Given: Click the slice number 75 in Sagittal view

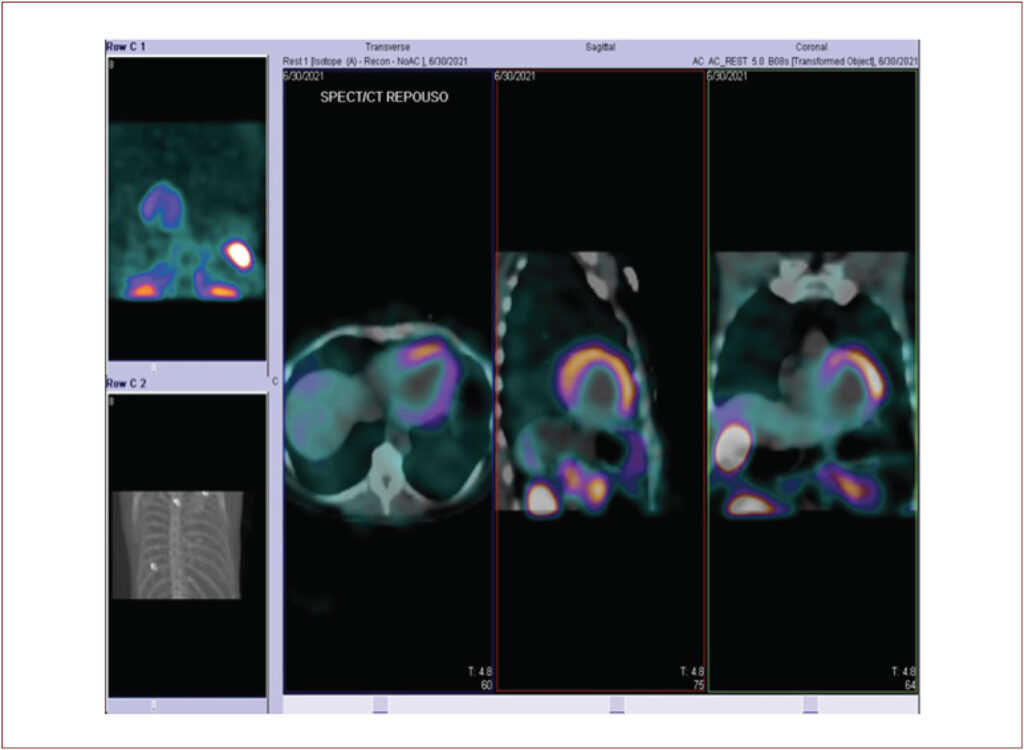Looking at the screenshot, I should [x=698, y=685].
